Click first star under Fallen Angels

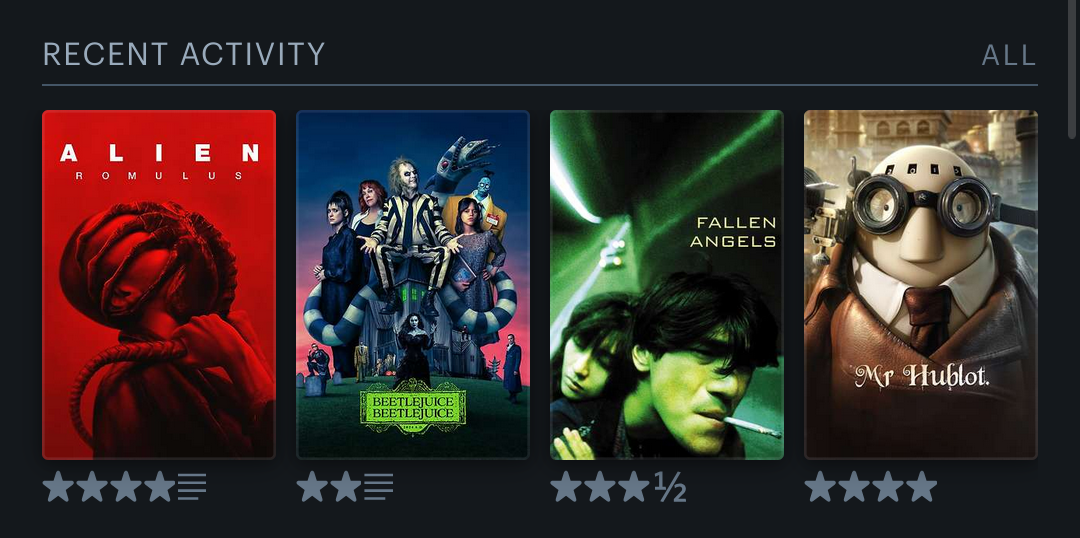point(567,487)
